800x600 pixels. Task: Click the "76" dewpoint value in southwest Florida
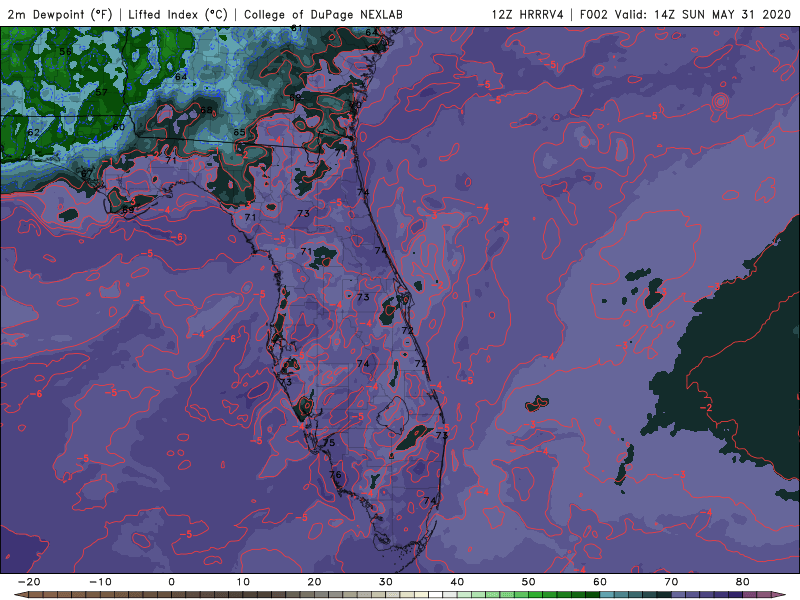click(x=335, y=475)
